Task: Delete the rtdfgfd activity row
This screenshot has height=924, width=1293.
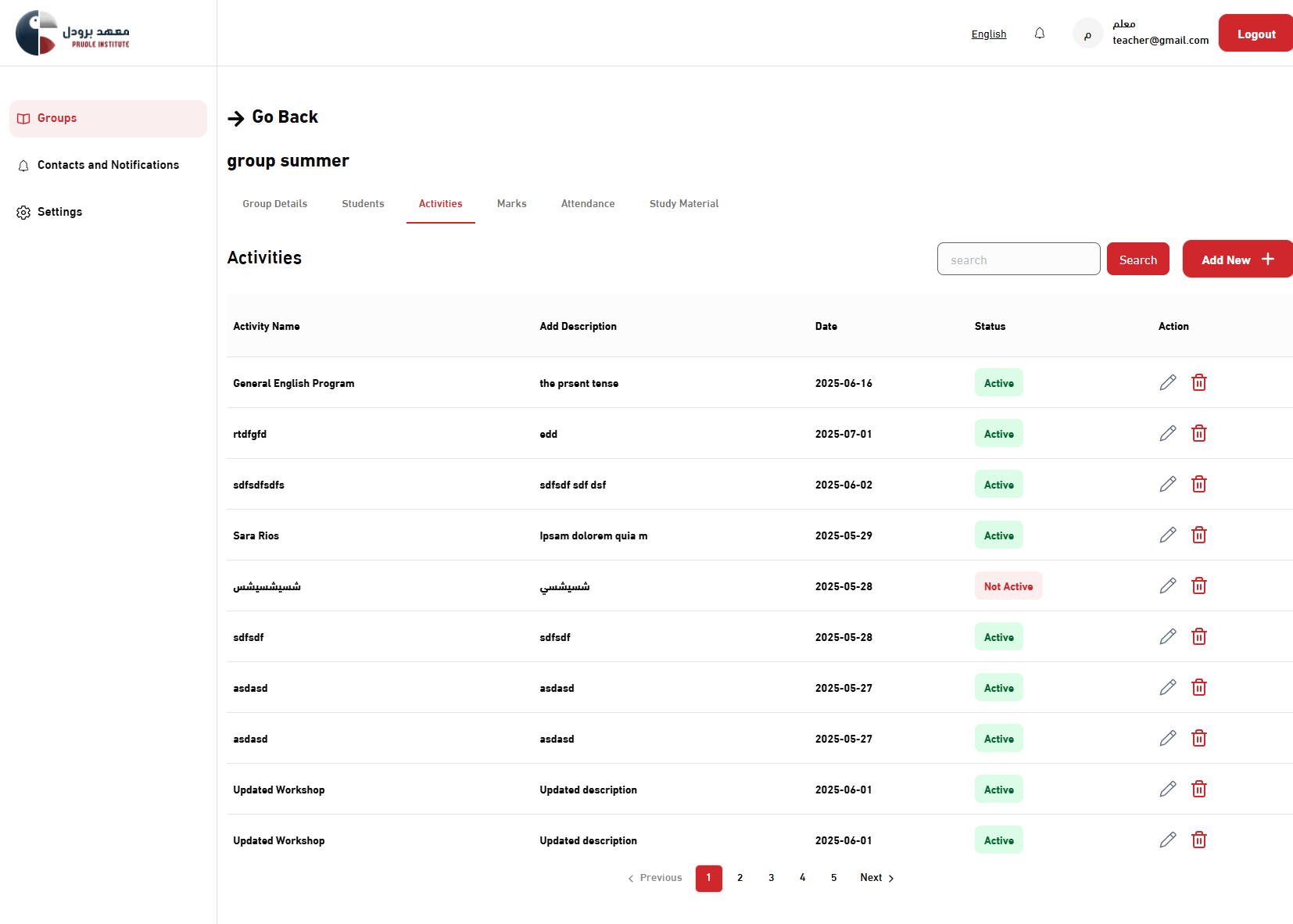Action: (x=1198, y=433)
